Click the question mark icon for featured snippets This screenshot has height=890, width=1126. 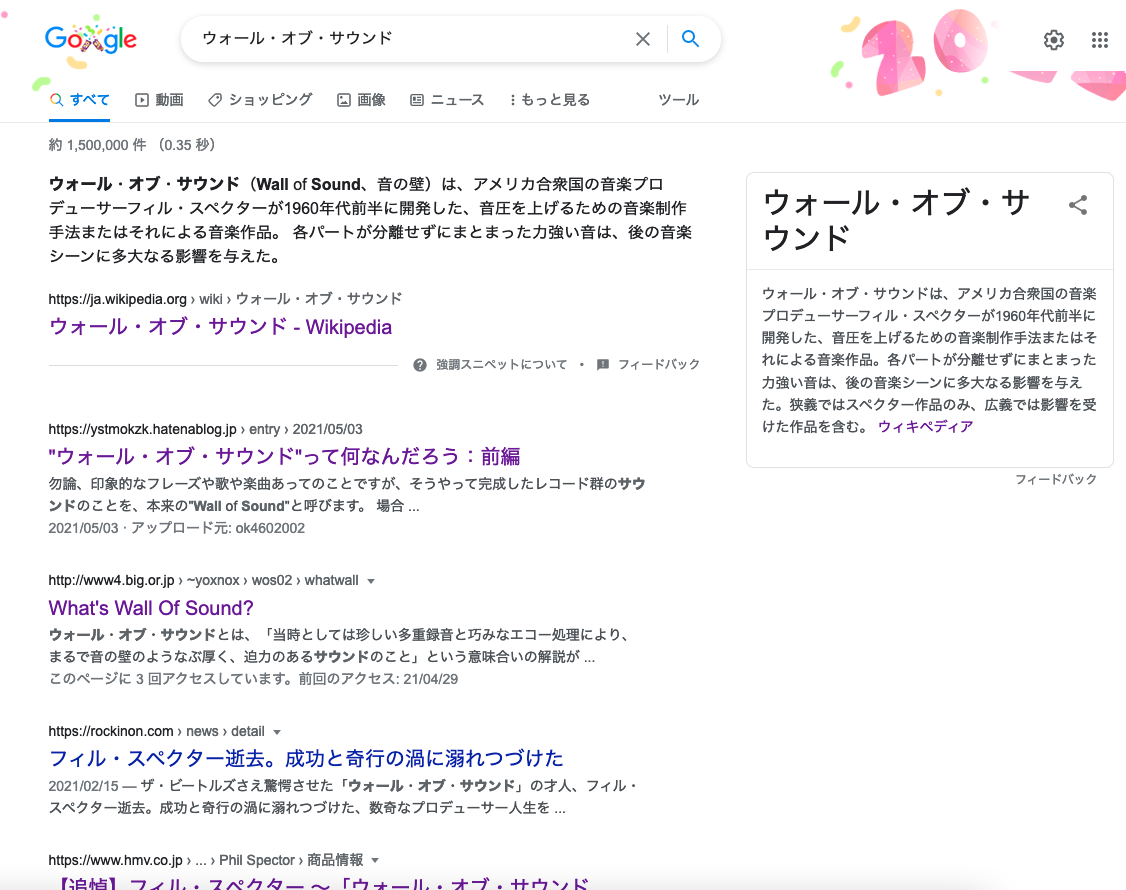(420, 365)
